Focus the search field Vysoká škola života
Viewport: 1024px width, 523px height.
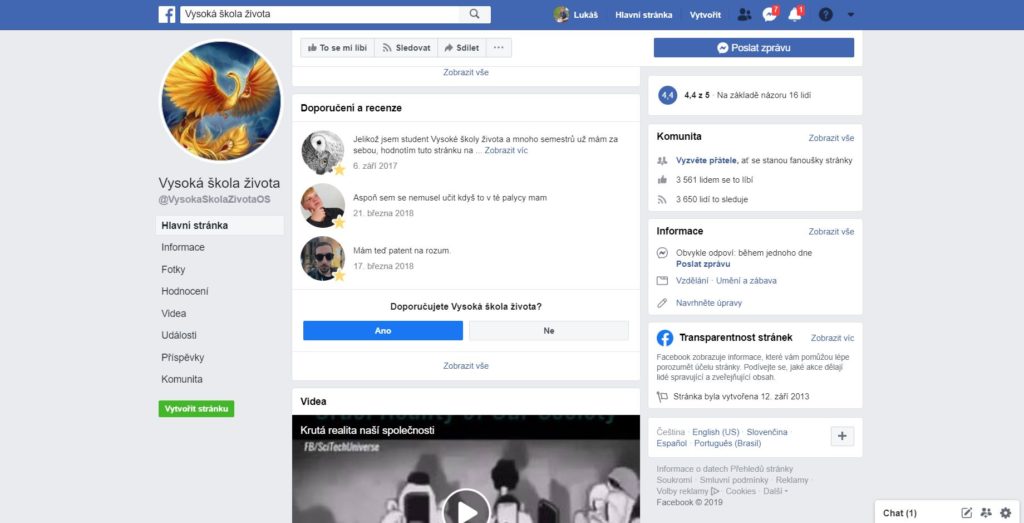click(320, 14)
